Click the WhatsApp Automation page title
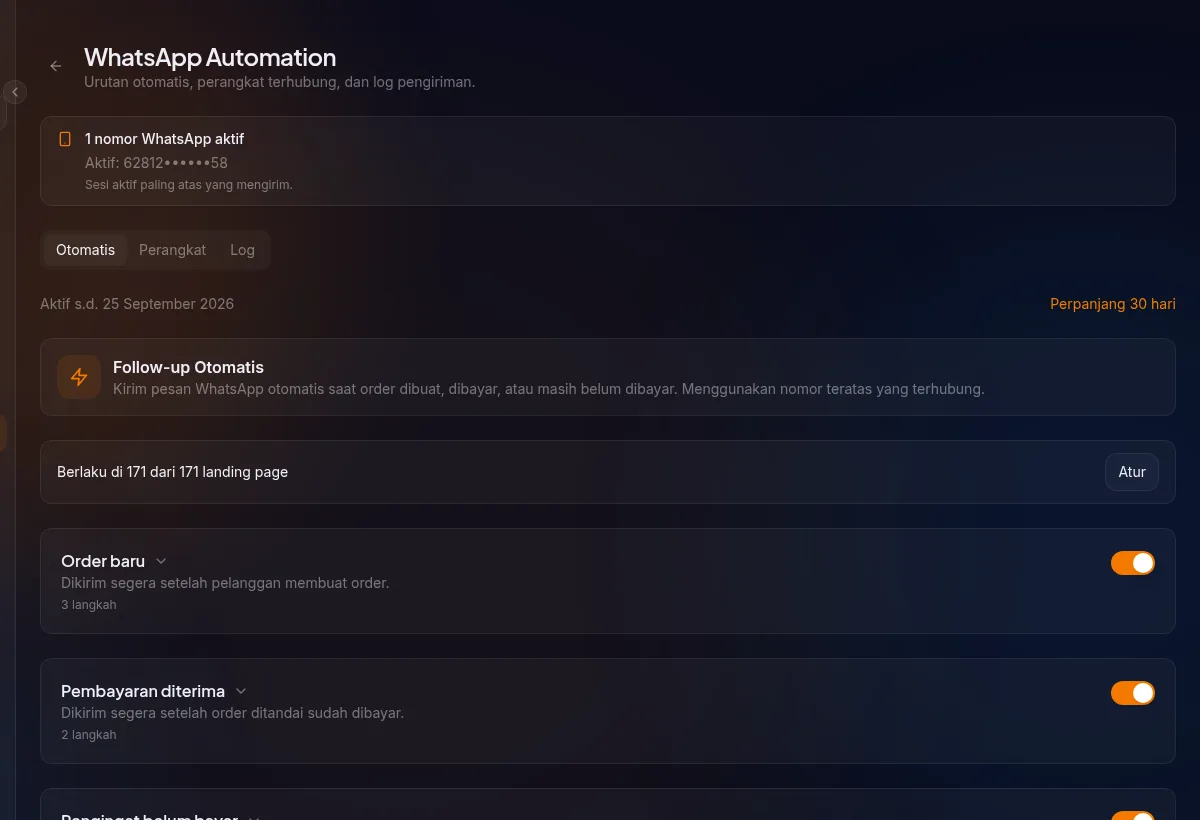 point(210,57)
